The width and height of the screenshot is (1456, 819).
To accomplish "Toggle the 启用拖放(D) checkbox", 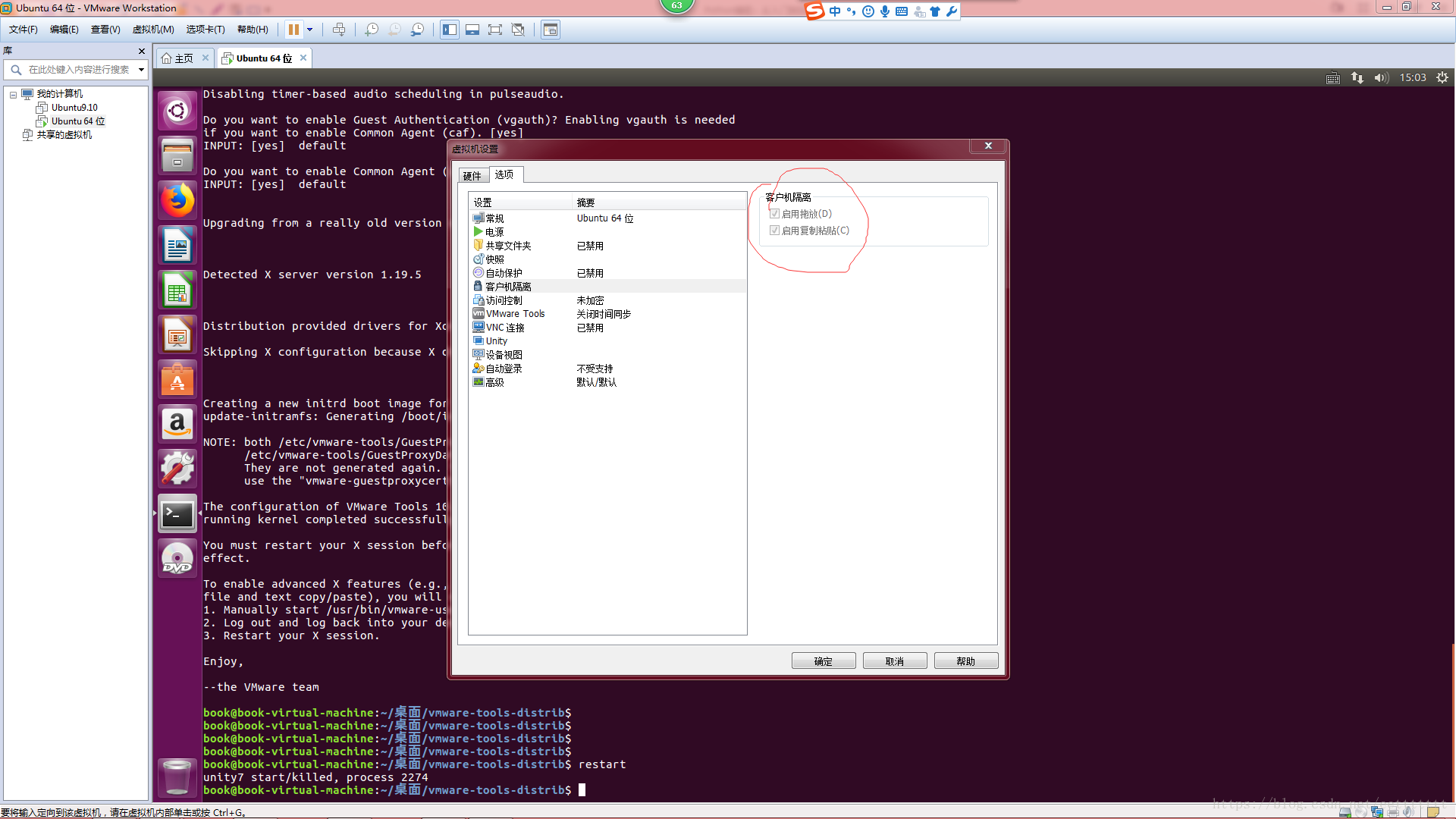I will pyautogui.click(x=774, y=214).
